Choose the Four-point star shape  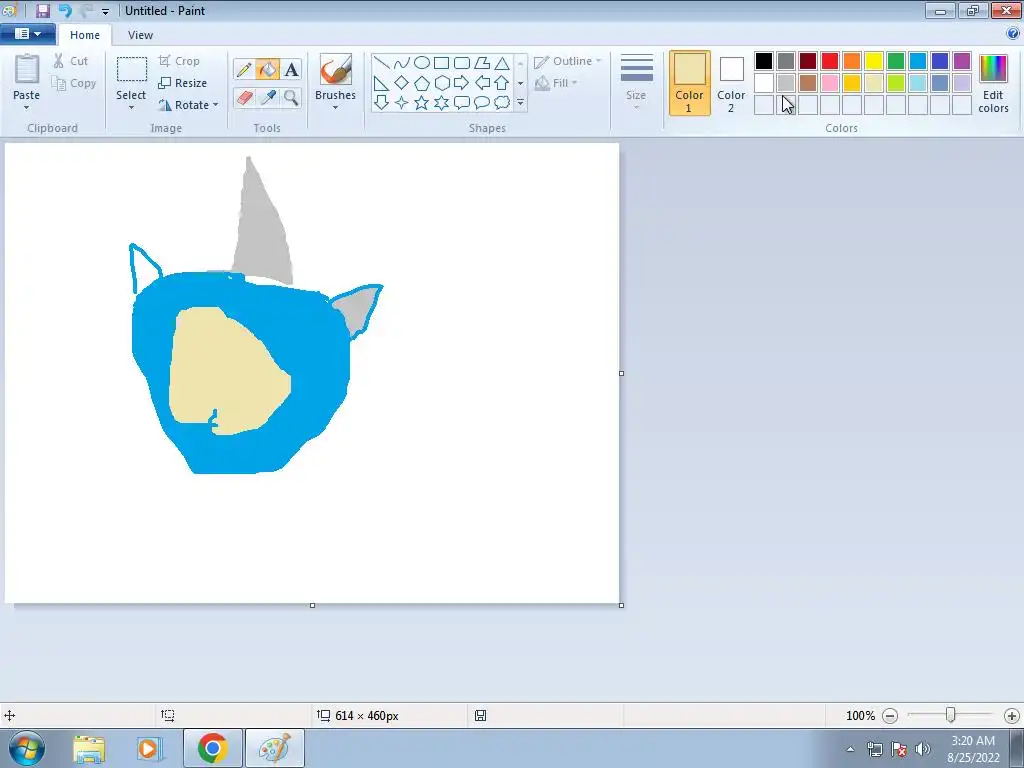[402, 103]
